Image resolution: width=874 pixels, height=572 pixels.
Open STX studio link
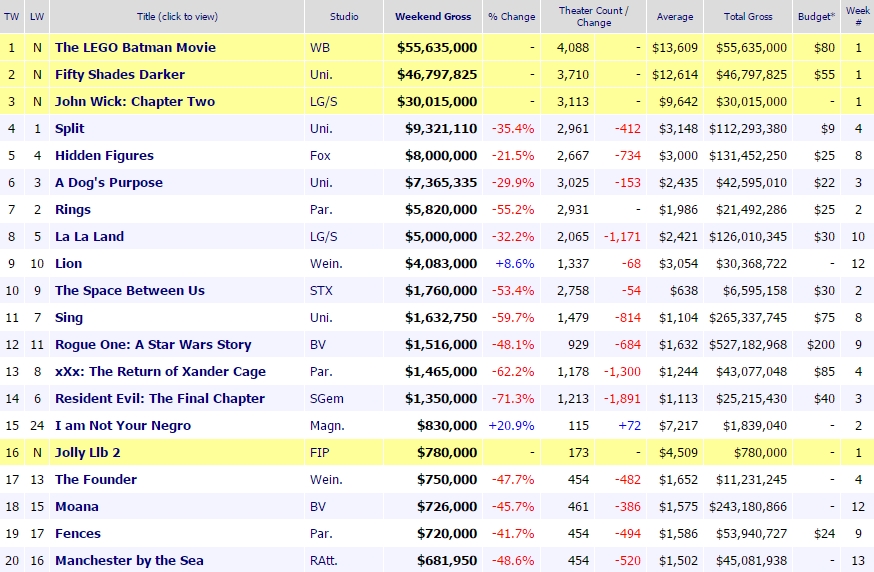[x=321, y=290]
